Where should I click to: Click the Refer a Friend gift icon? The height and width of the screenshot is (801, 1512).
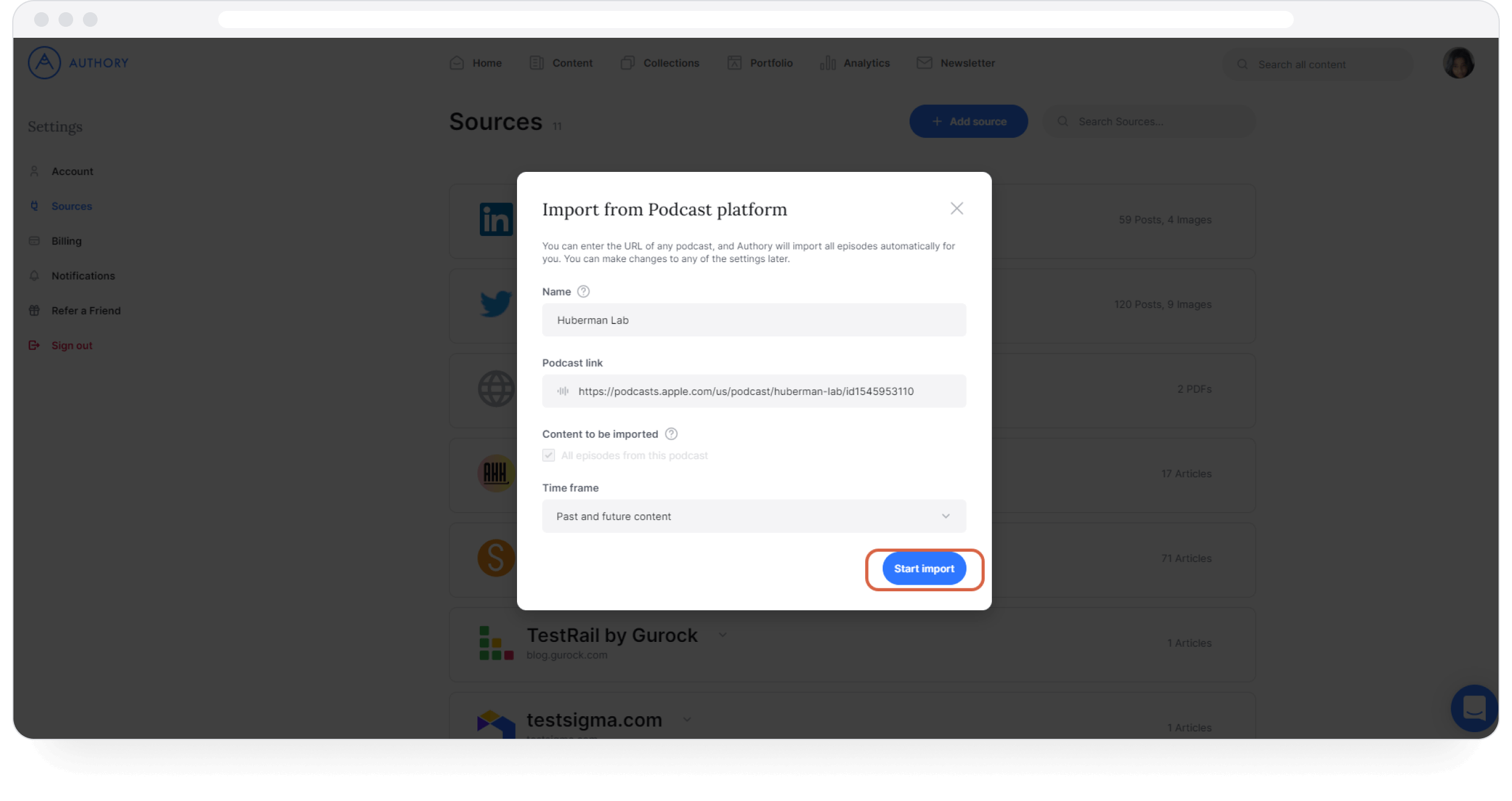[34, 310]
